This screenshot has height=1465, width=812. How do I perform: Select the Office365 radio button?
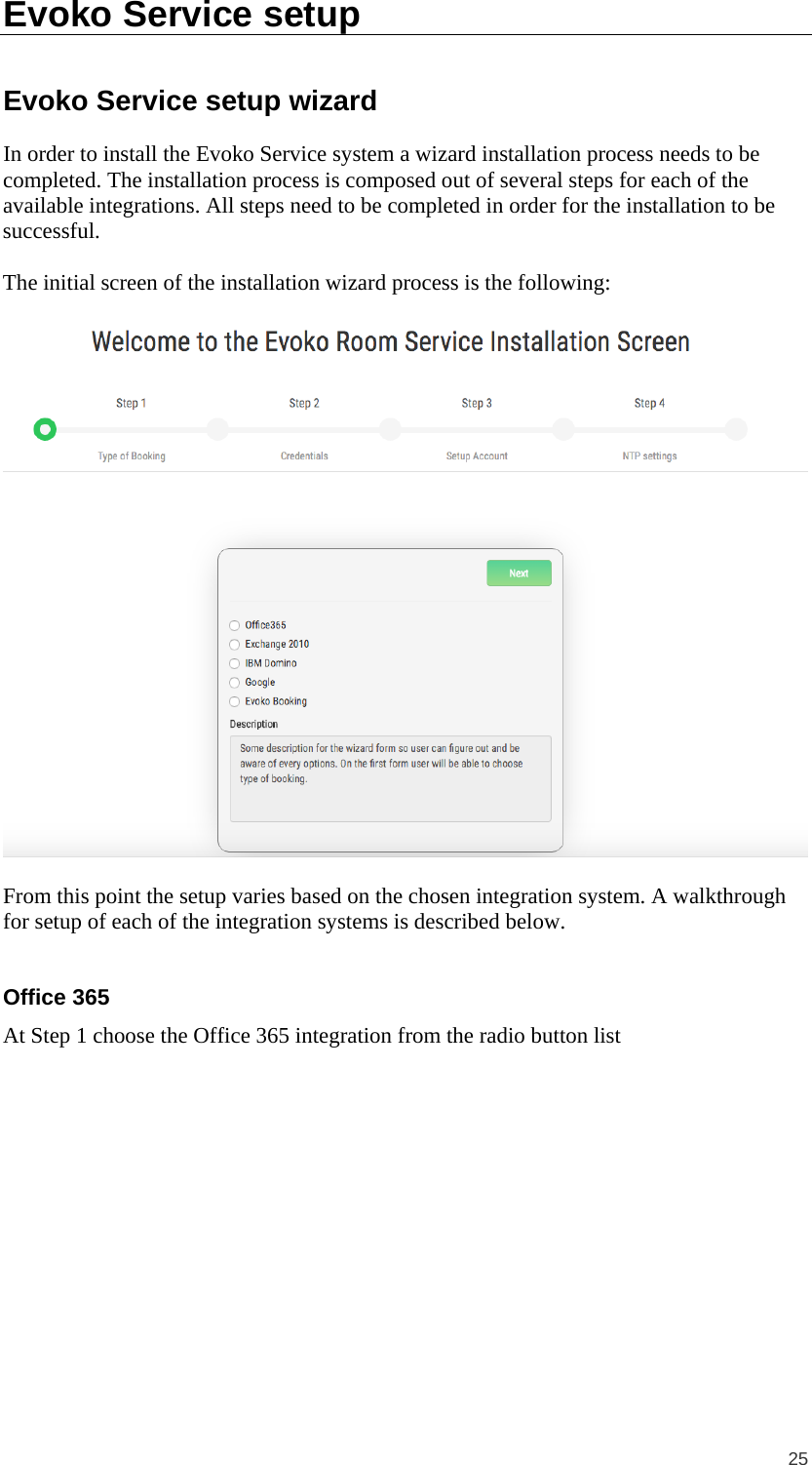click(234, 625)
